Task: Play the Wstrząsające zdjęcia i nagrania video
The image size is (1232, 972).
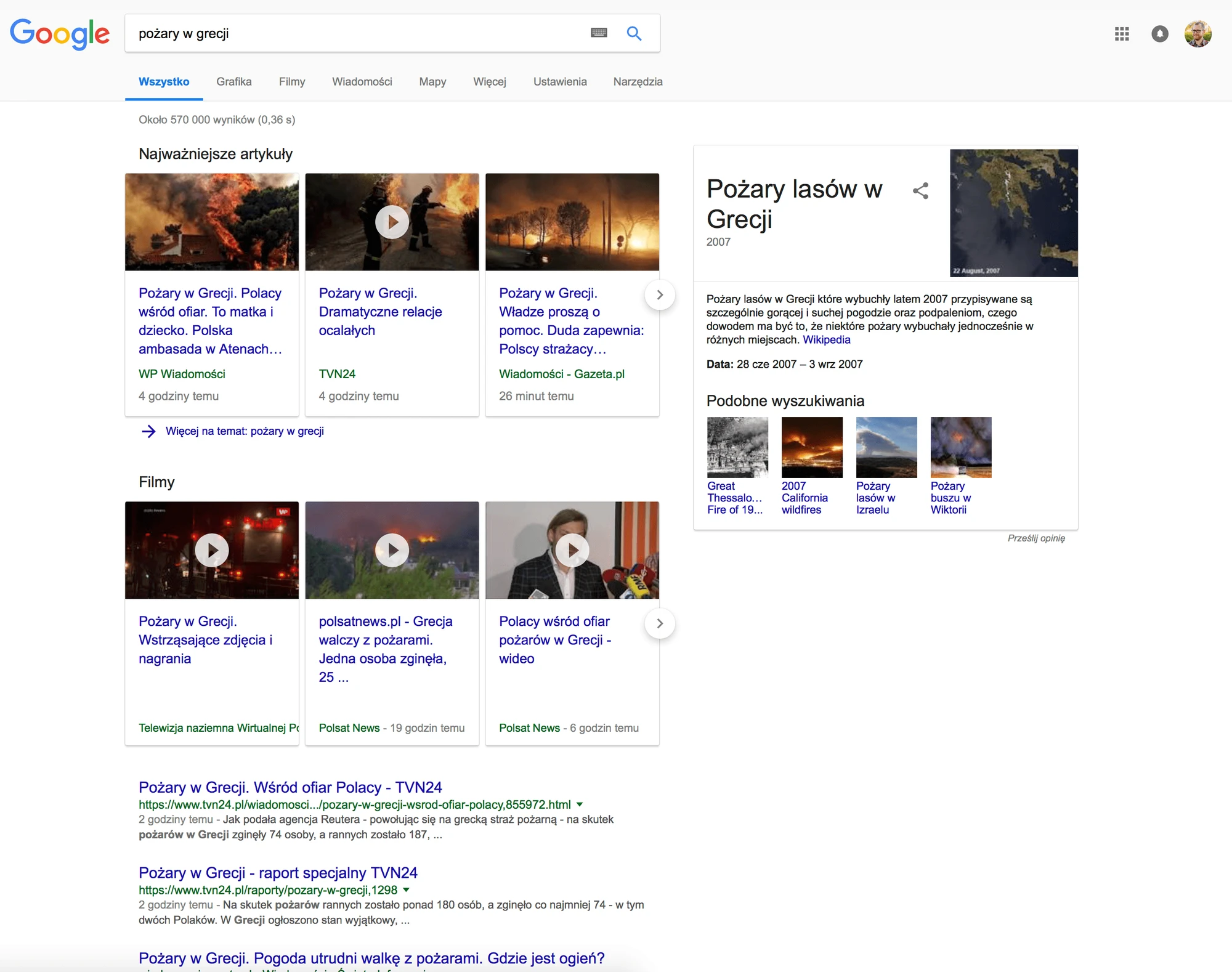Action: point(212,550)
